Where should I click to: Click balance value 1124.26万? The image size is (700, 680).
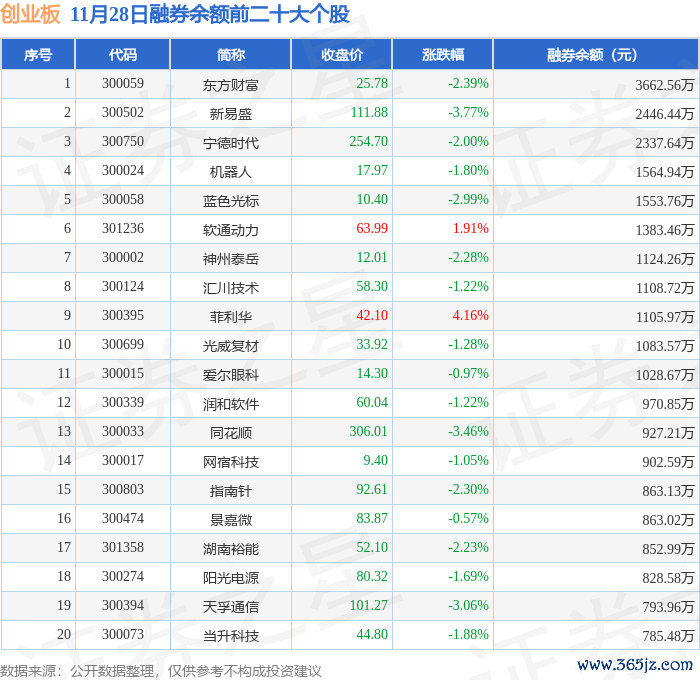664,259
